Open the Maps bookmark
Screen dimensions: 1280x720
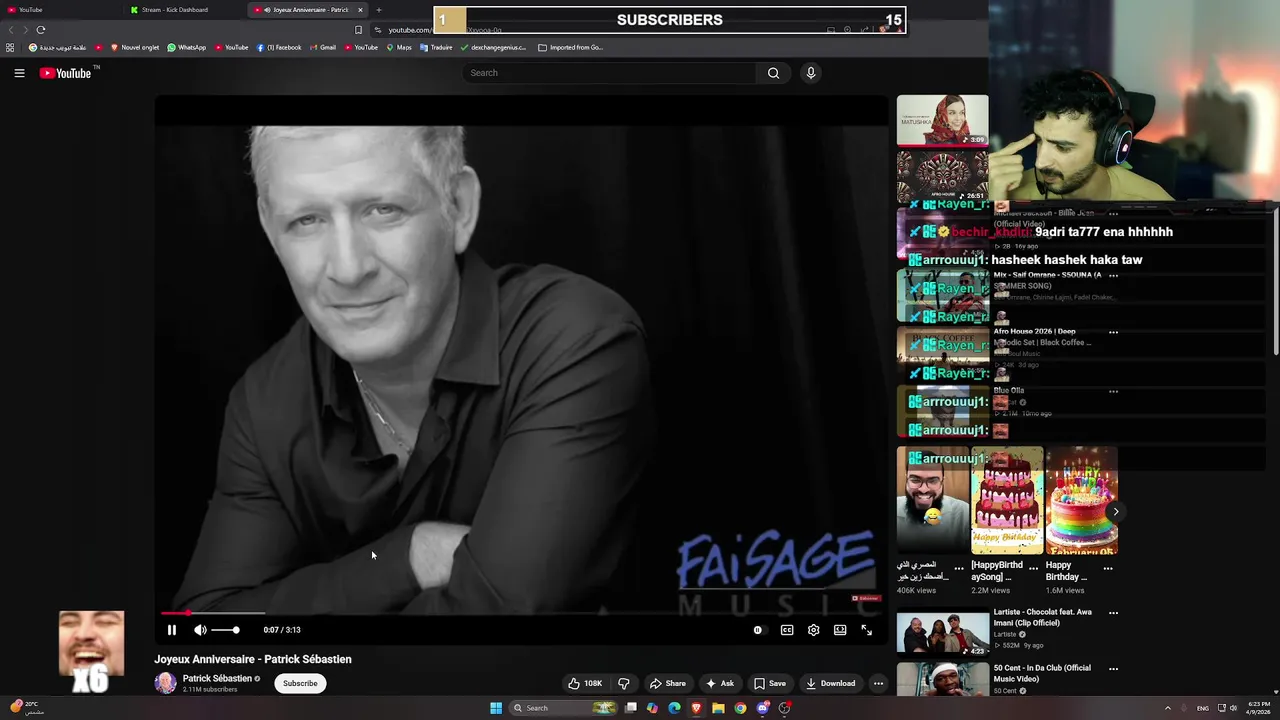(399, 47)
